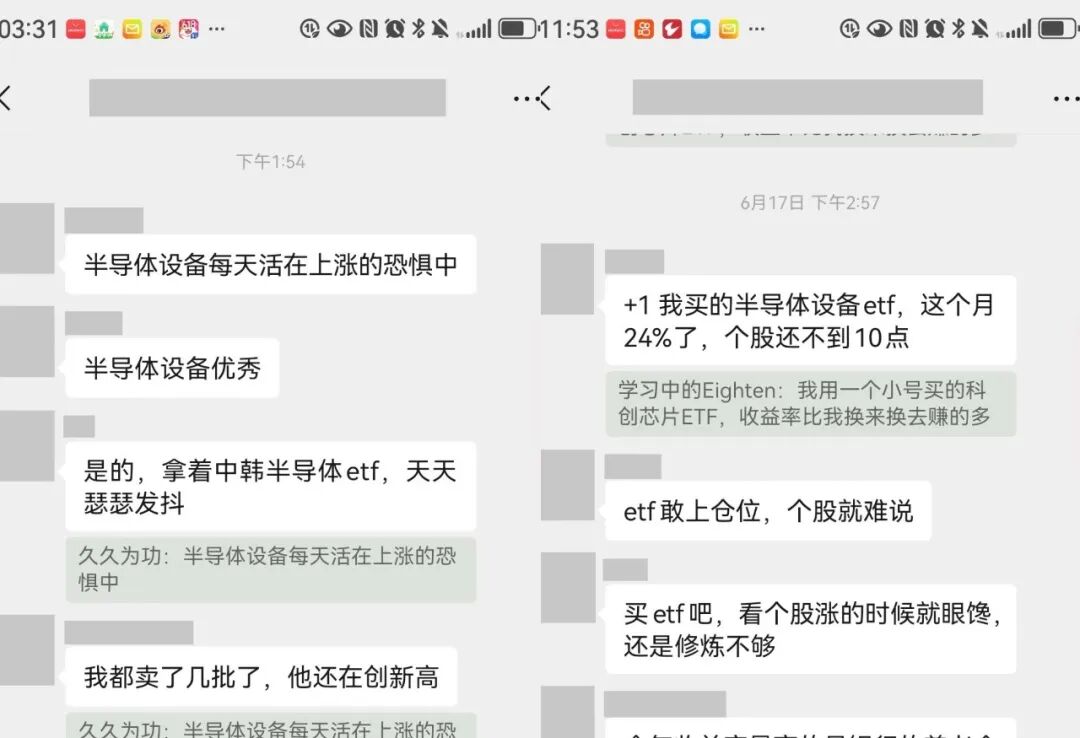Screen dimensions: 1080x738
Task: Open the quoted reply from 学习中的Eighten
Action: tap(811, 403)
